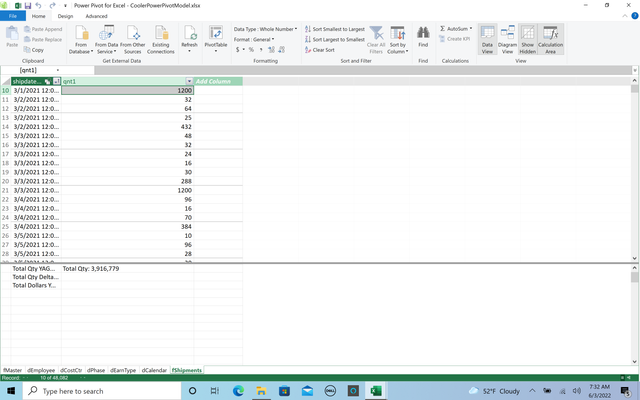
Task: Select the Total Dollars Y... measure cell
Action: [x=36, y=285]
